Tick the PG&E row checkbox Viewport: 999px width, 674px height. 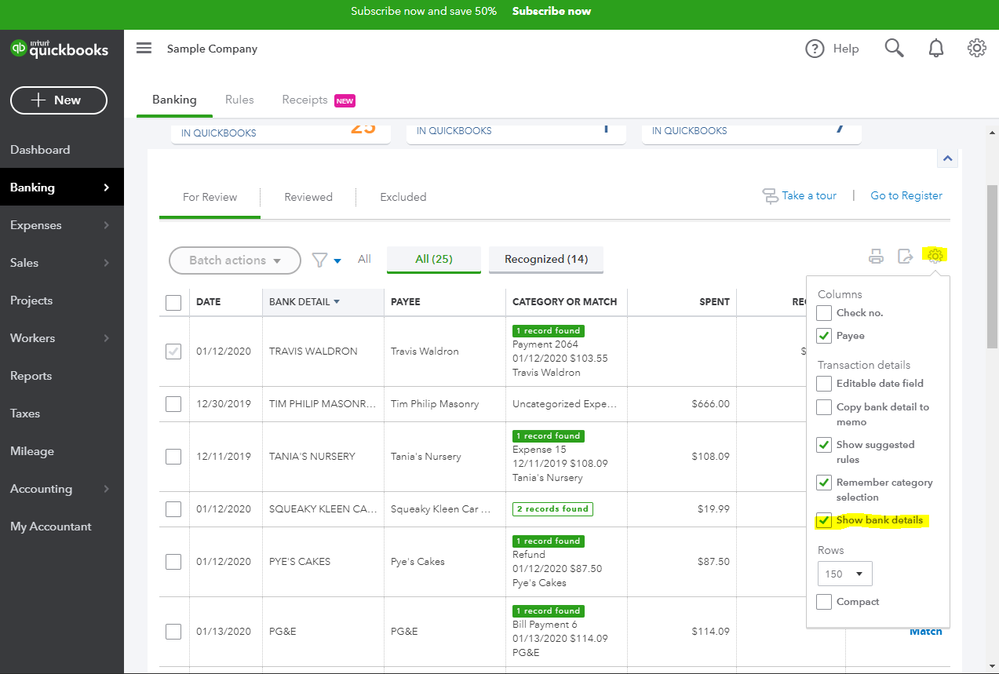coord(173,631)
